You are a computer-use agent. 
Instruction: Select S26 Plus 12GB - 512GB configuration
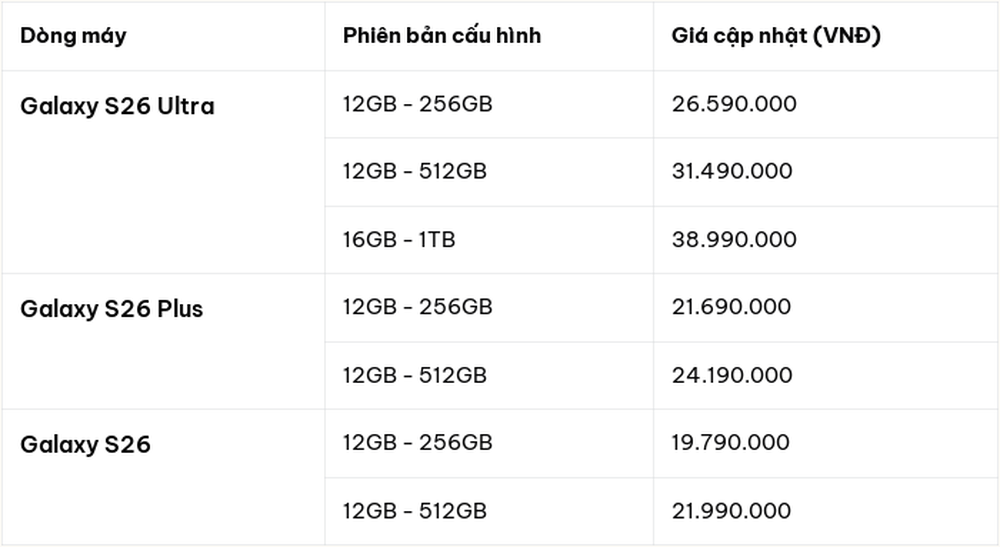pyautogui.click(x=415, y=375)
